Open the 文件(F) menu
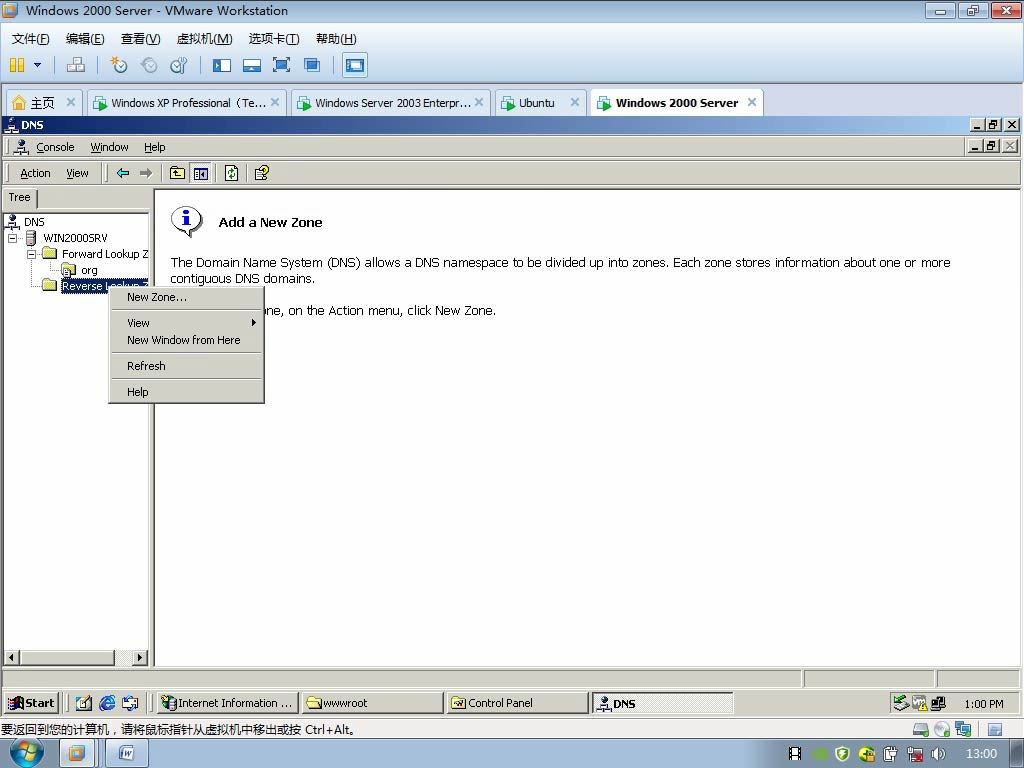This screenshot has height=768, width=1024. [31, 39]
